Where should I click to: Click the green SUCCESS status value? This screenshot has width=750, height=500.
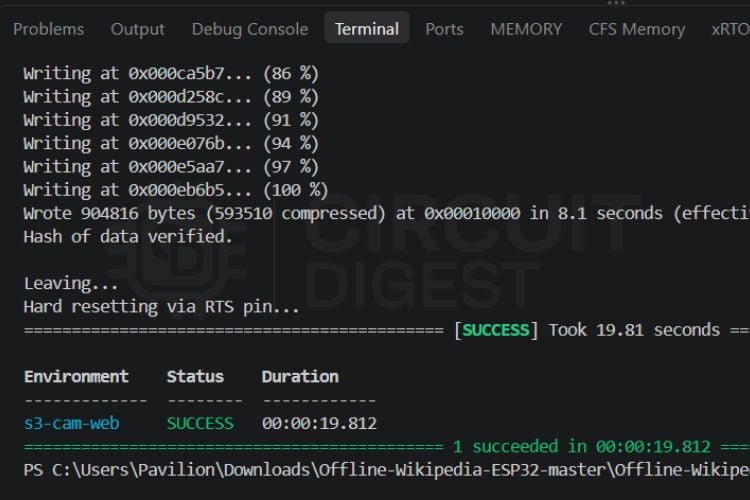[200, 423]
